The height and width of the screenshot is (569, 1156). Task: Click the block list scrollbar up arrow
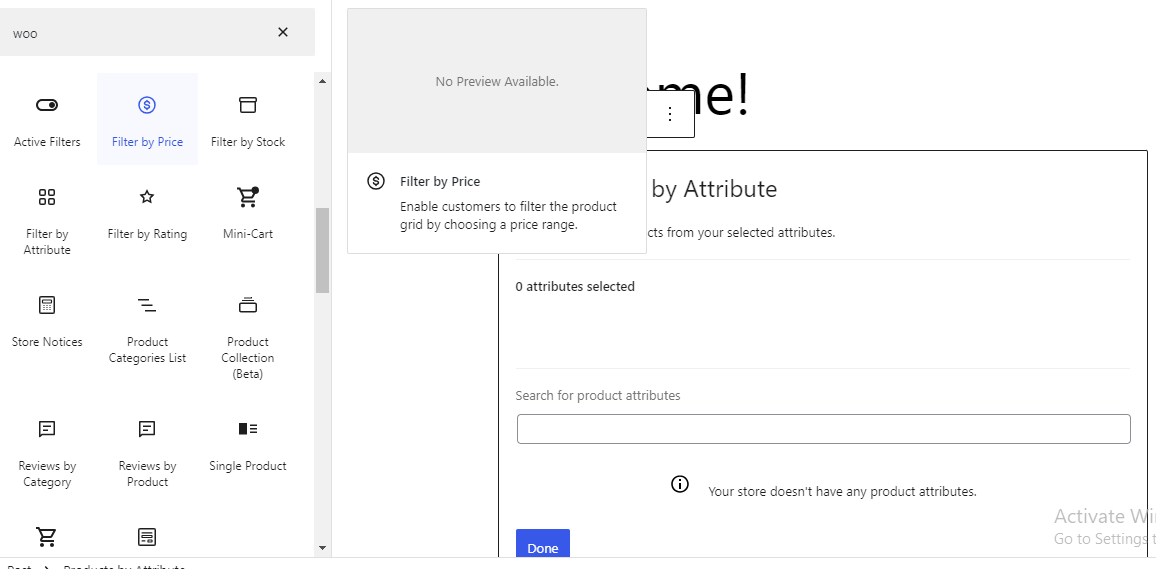(322, 80)
